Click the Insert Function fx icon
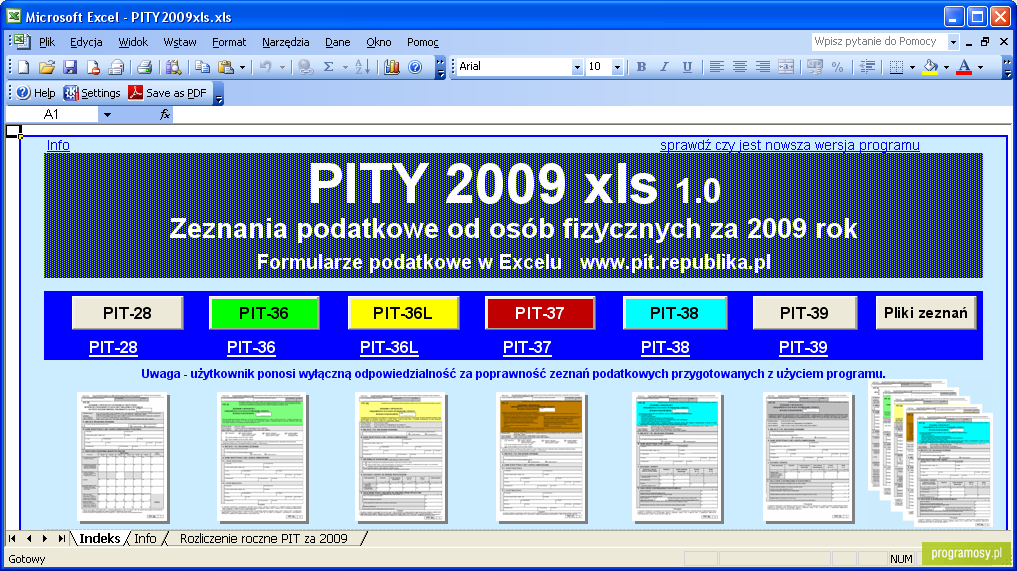 165,115
